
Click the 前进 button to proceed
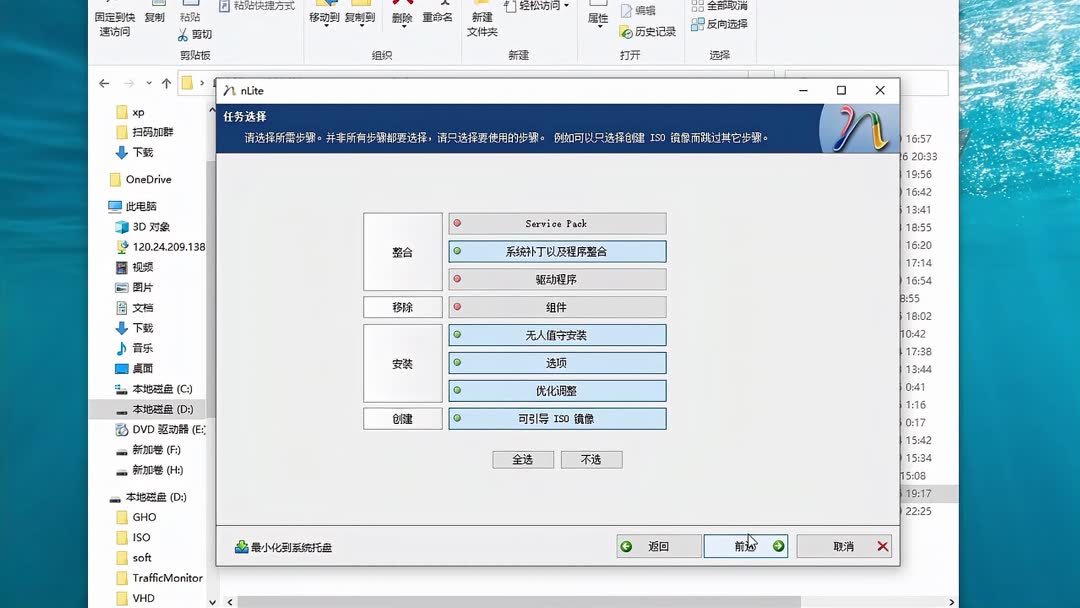pyautogui.click(x=744, y=546)
